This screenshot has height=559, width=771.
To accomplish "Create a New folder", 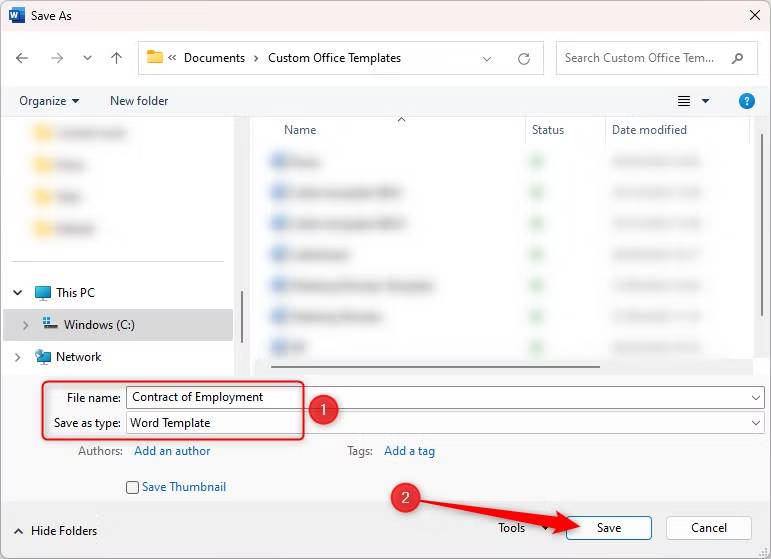I will pos(139,101).
